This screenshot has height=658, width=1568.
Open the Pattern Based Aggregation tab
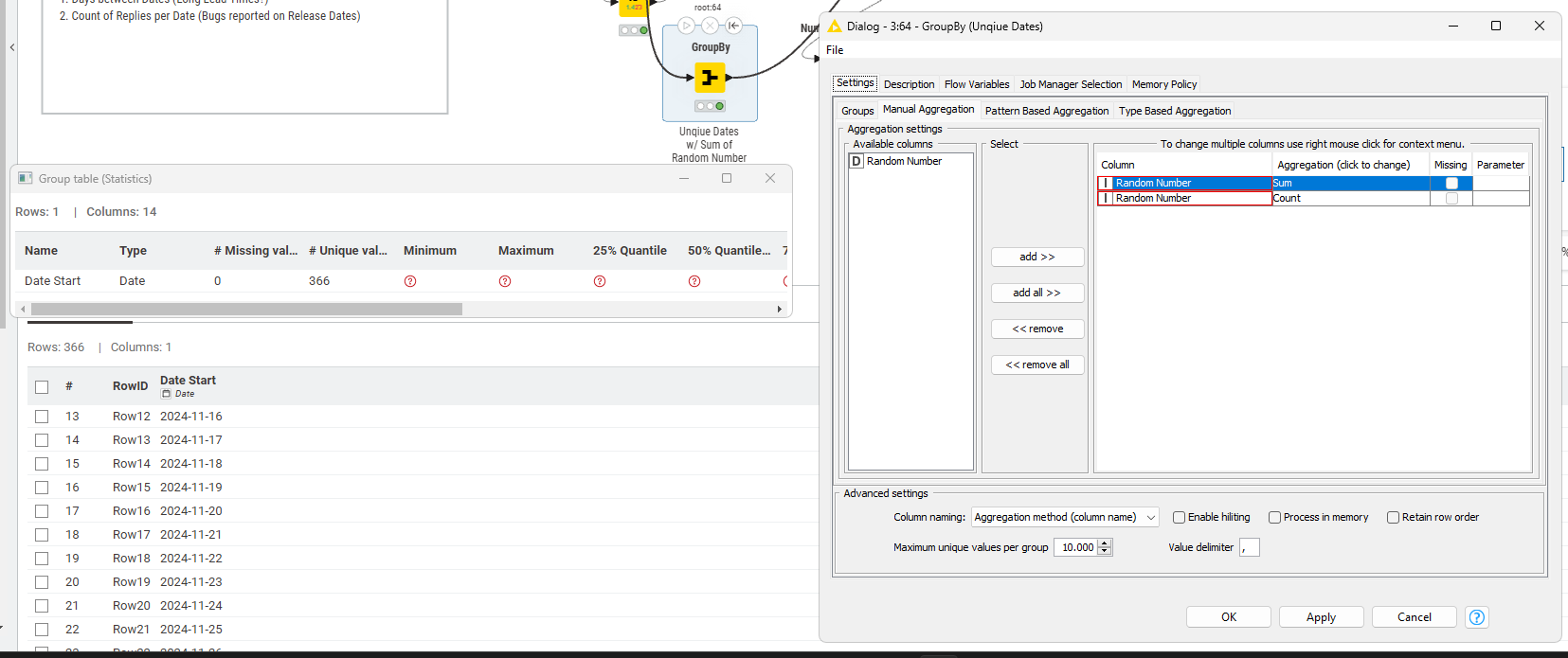[x=1046, y=111]
